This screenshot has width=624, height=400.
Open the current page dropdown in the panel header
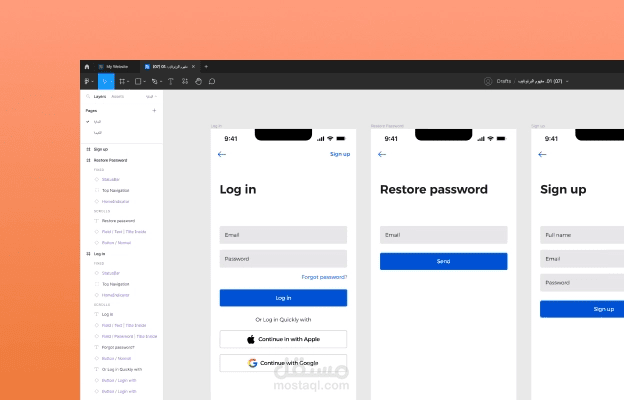pyautogui.click(x=151, y=96)
